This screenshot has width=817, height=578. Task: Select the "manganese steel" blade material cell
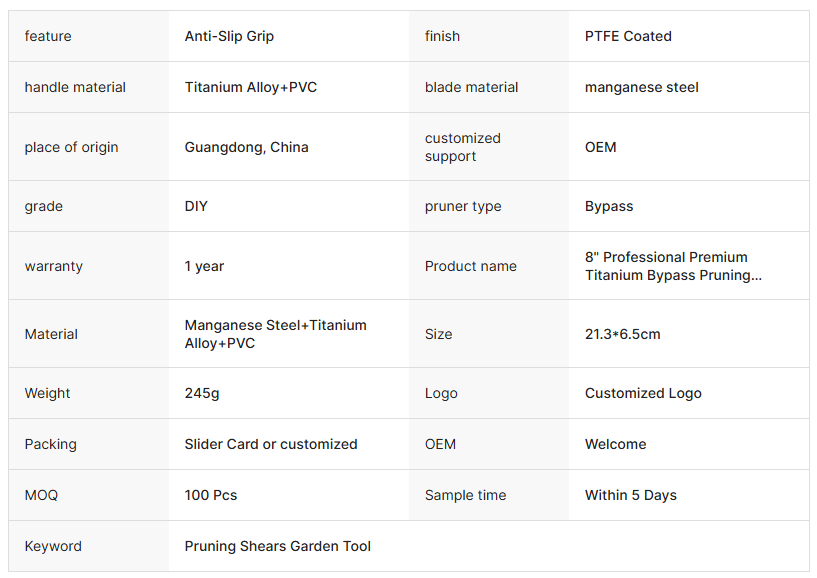642,87
